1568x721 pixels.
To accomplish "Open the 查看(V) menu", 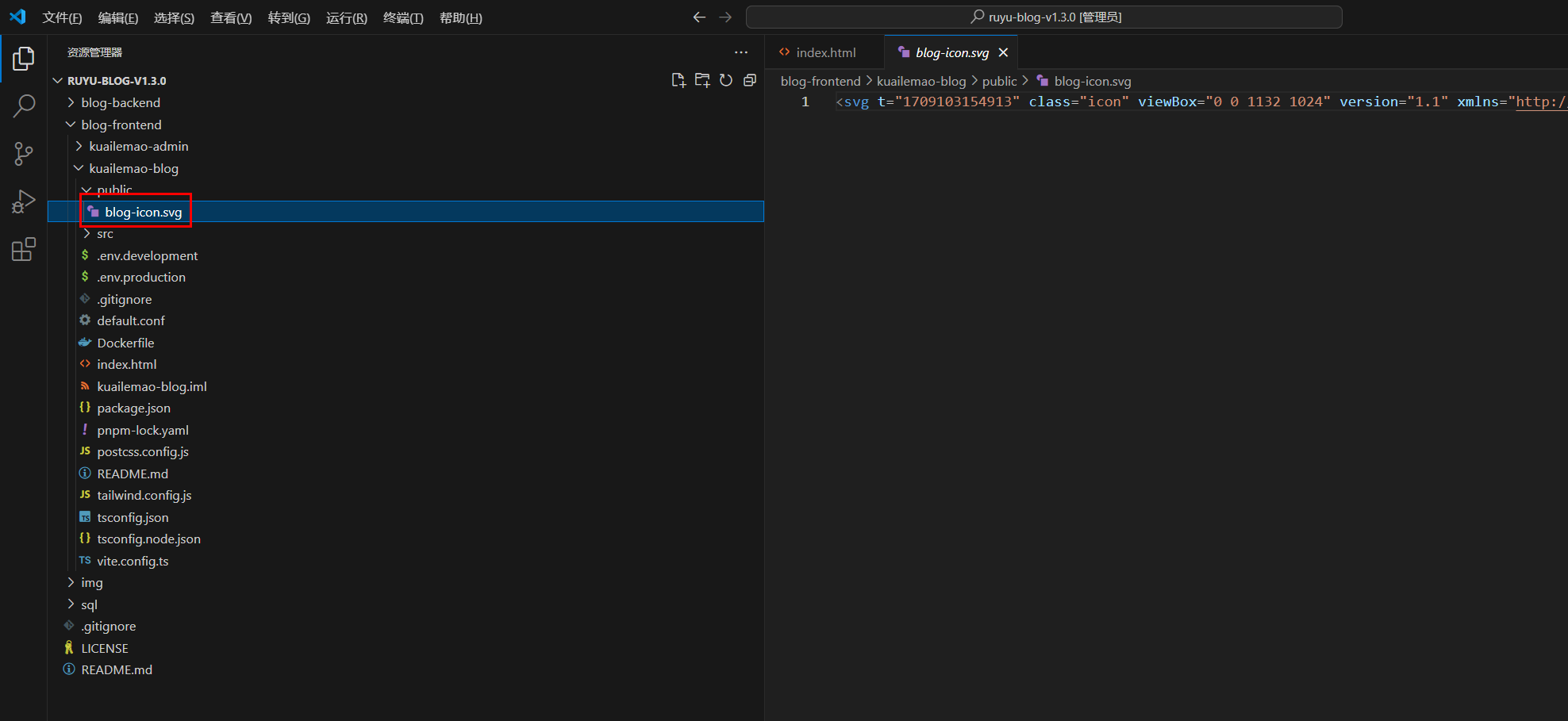I will [231, 17].
